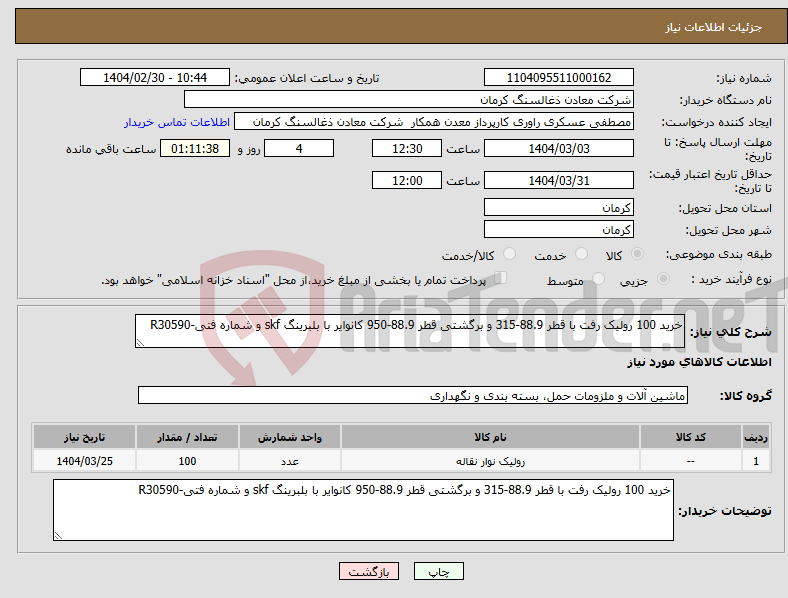Viewport: 788px width, 598px height.
Task: Click the requester field مصطفی عسکری راوری
Action: pyautogui.click(x=434, y=122)
